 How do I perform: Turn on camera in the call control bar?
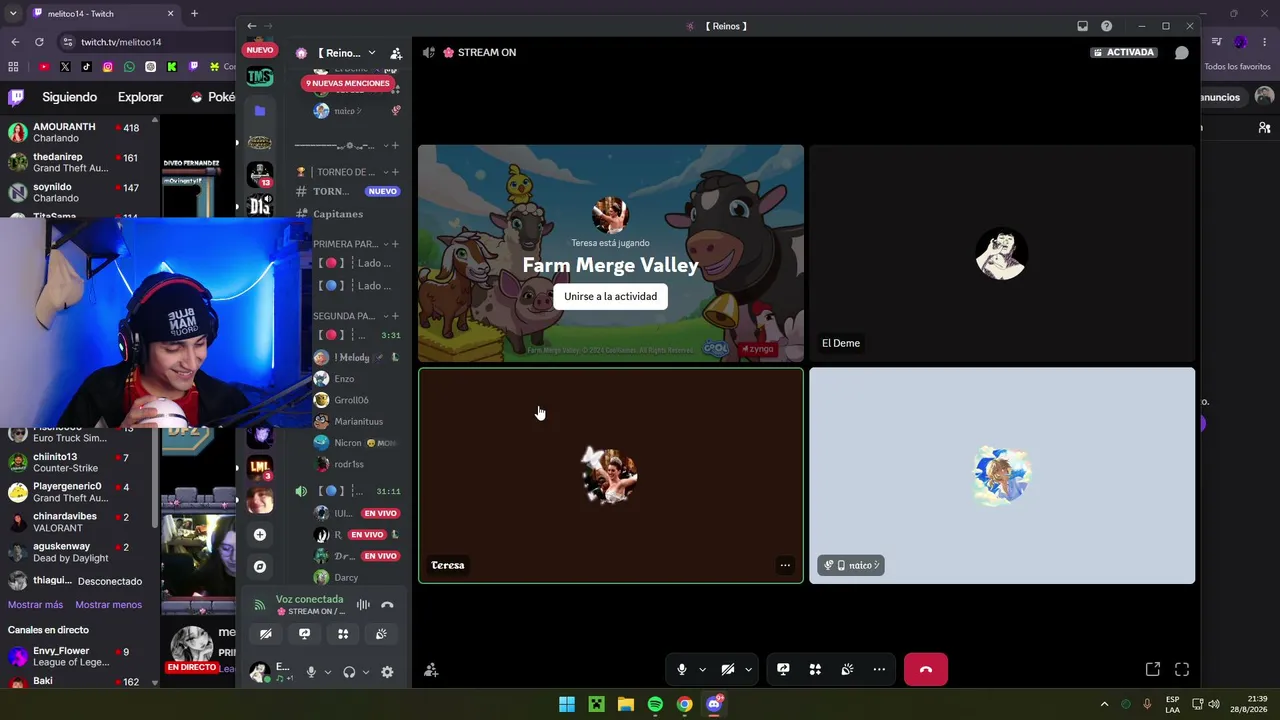pos(728,669)
